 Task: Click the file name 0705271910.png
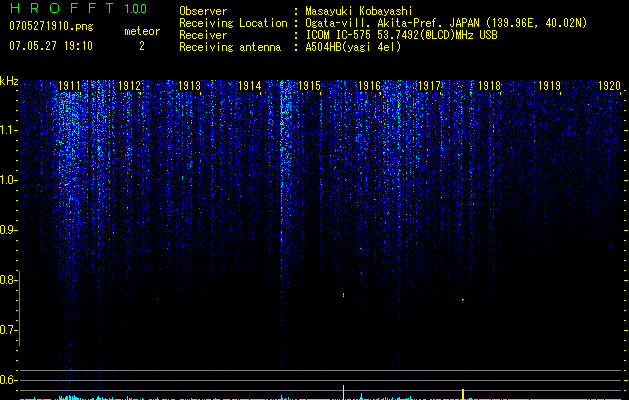coord(51,26)
